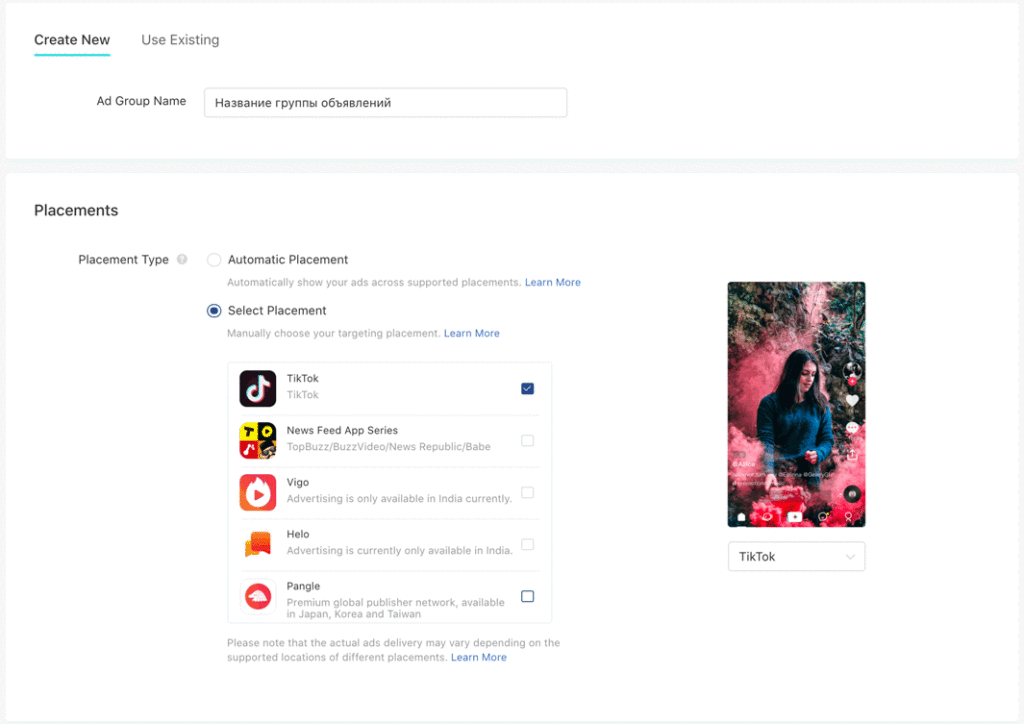Image resolution: width=1024 pixels, height=724 pixels.
Task: Open the Create New tab
Action: coord(72,40)
